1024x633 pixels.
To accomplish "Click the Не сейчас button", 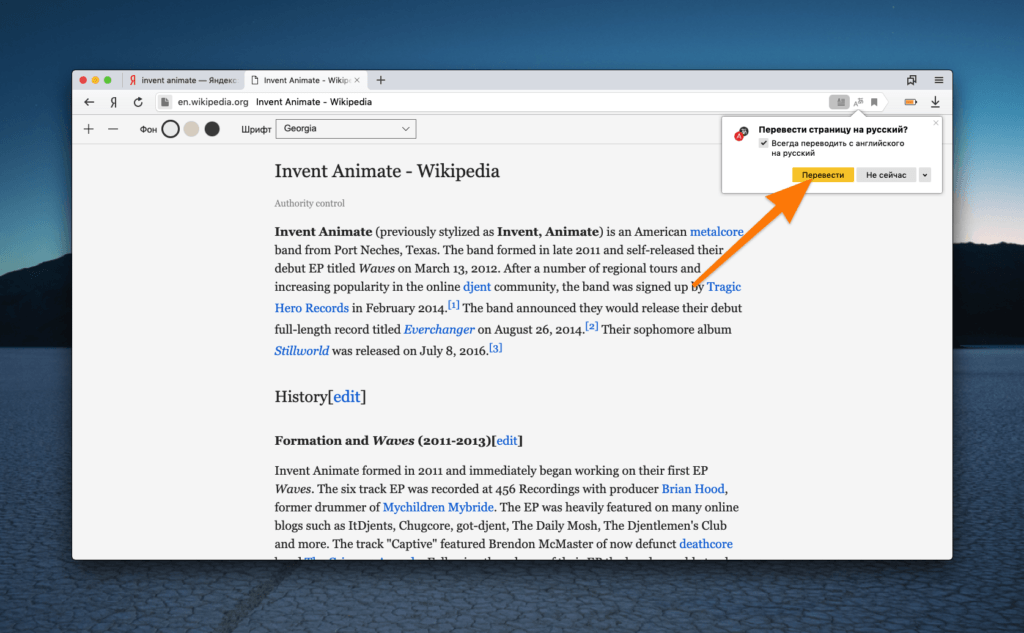I will [x=886, y=175].
